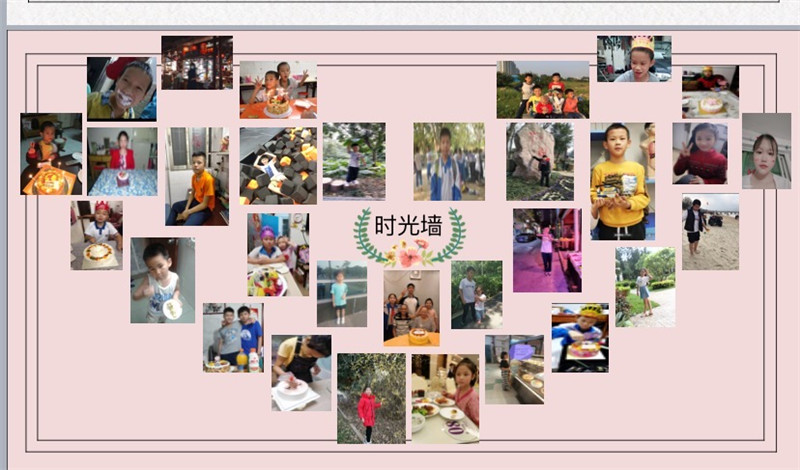Select person standing beside large rock photo
800x470 pixels.
540,161
